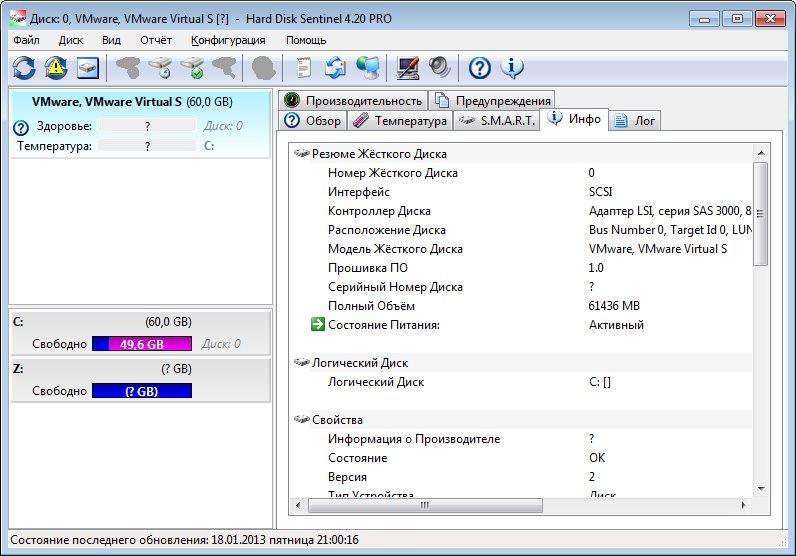Click the globe with monitor toolbar icon
The image size is (796, 556).
click(368, 68)
